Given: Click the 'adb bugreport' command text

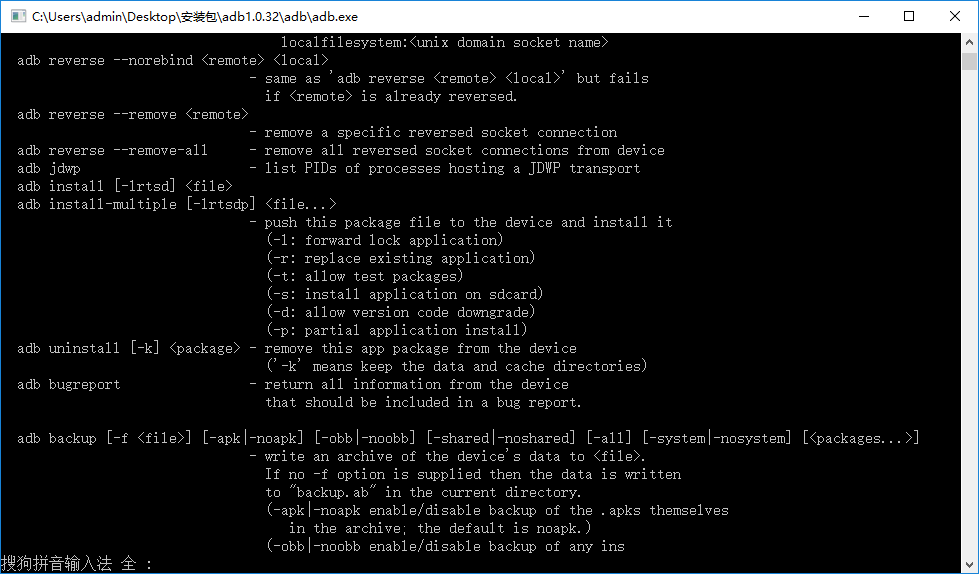Looking at the screenshot, I should tap(69, 385).
